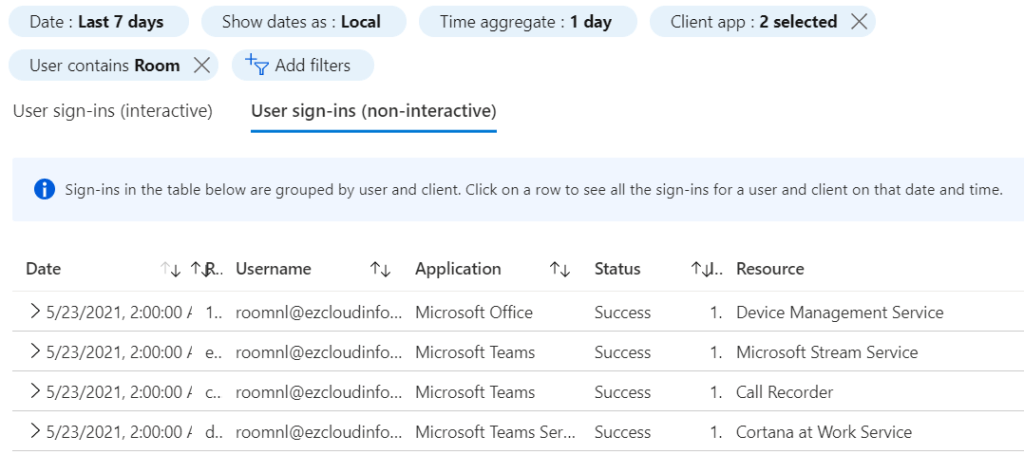Remove the User contains Room filter
This screenshot has width=1024, height=455.
[x=201, y=66]
